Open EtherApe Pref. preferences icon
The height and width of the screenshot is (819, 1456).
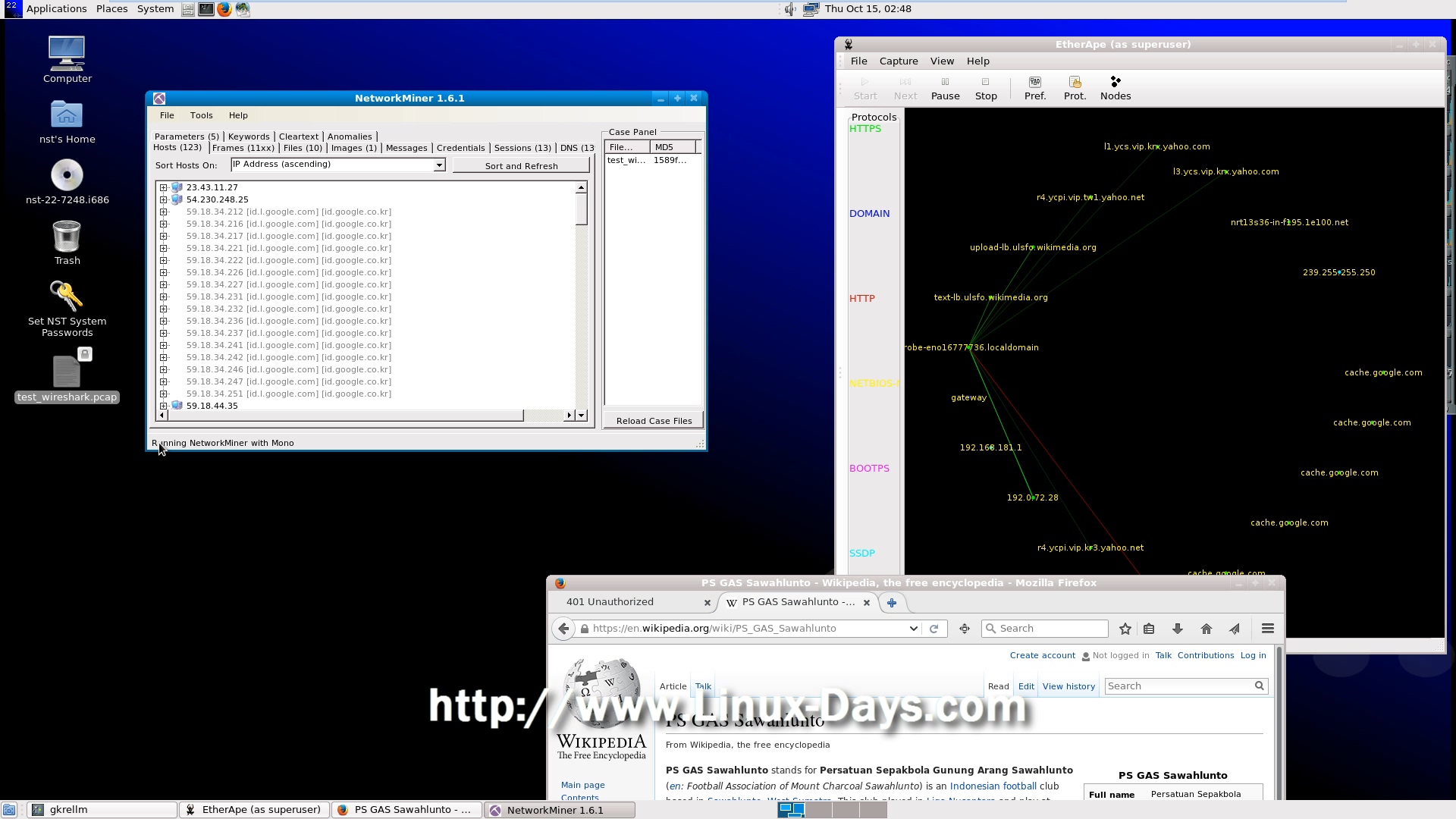tap(1035, 88)
